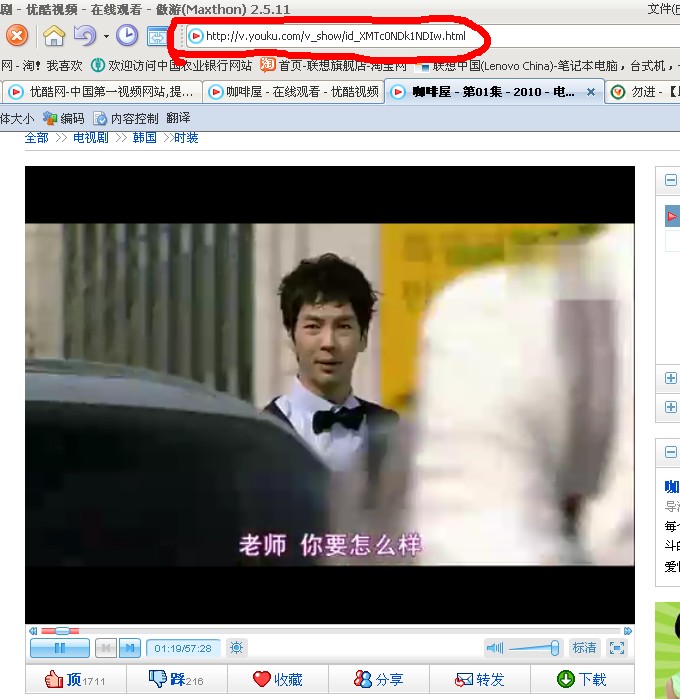The image size is (680, 699).
Task: Adjust the volume slider handle
Action: tap(555, 648)
